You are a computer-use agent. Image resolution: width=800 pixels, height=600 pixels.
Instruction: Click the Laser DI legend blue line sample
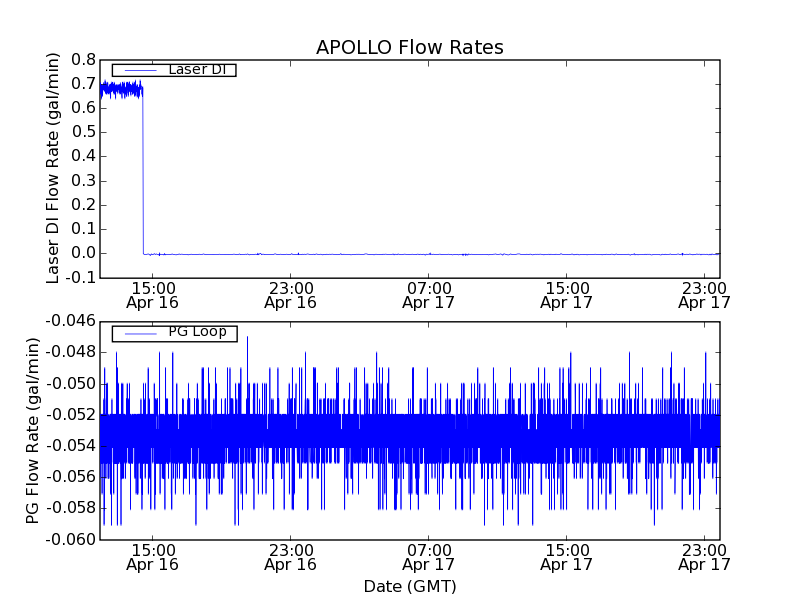[141, 70]
